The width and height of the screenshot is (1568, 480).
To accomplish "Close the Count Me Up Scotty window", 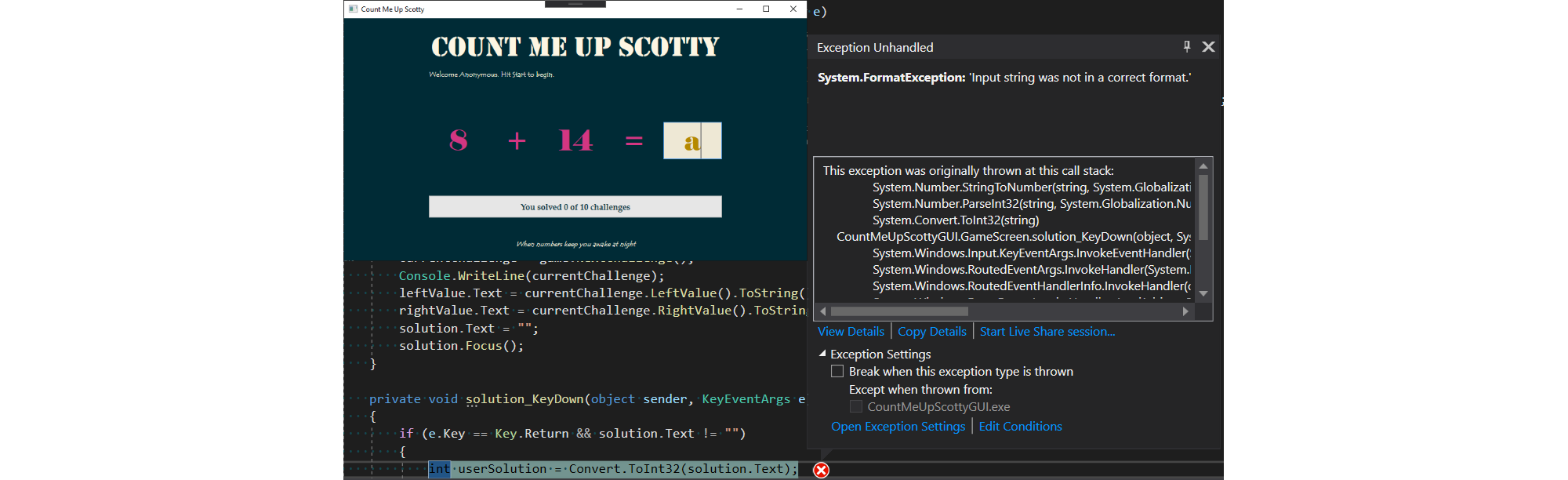I will coord(793,9).
